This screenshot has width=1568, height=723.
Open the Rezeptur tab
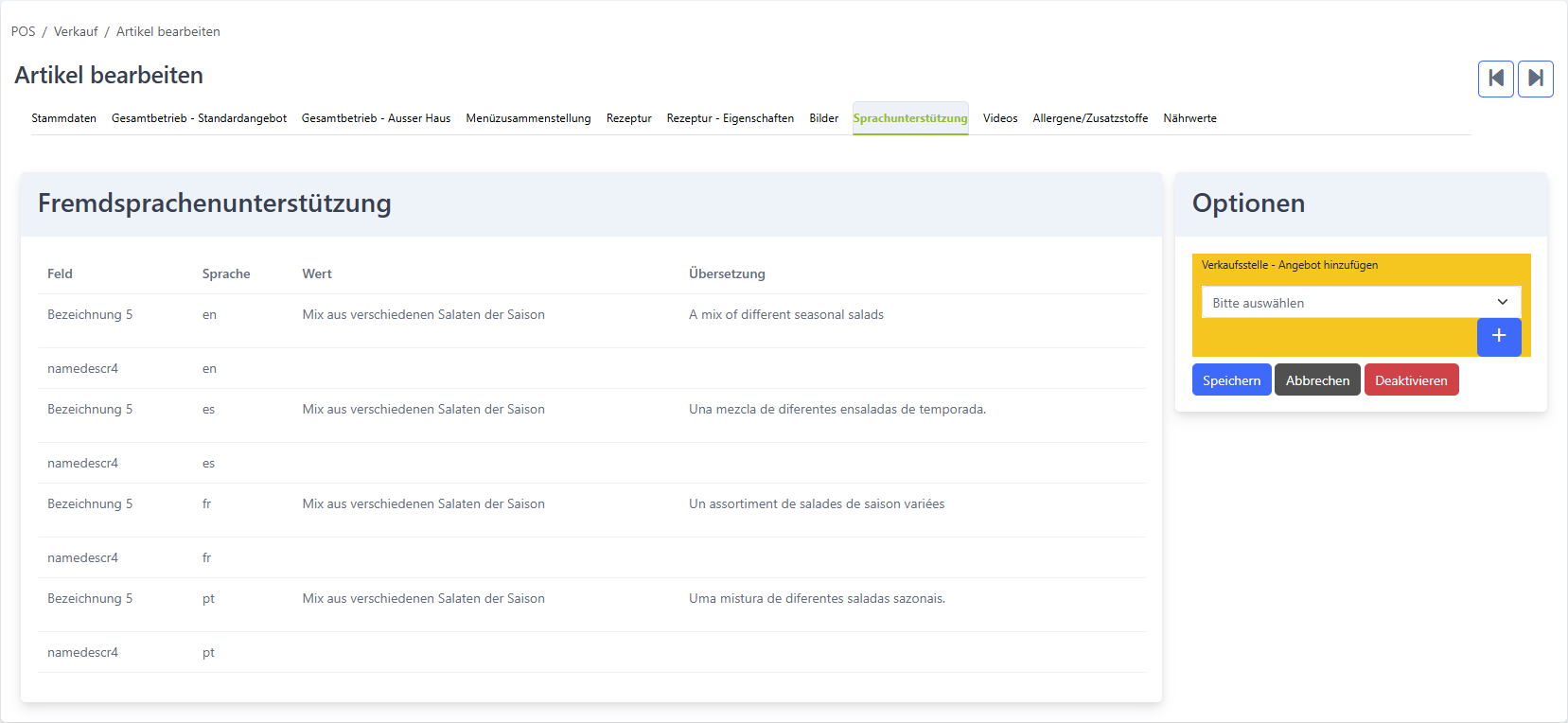pyautogui.click(x=629, y=118)
